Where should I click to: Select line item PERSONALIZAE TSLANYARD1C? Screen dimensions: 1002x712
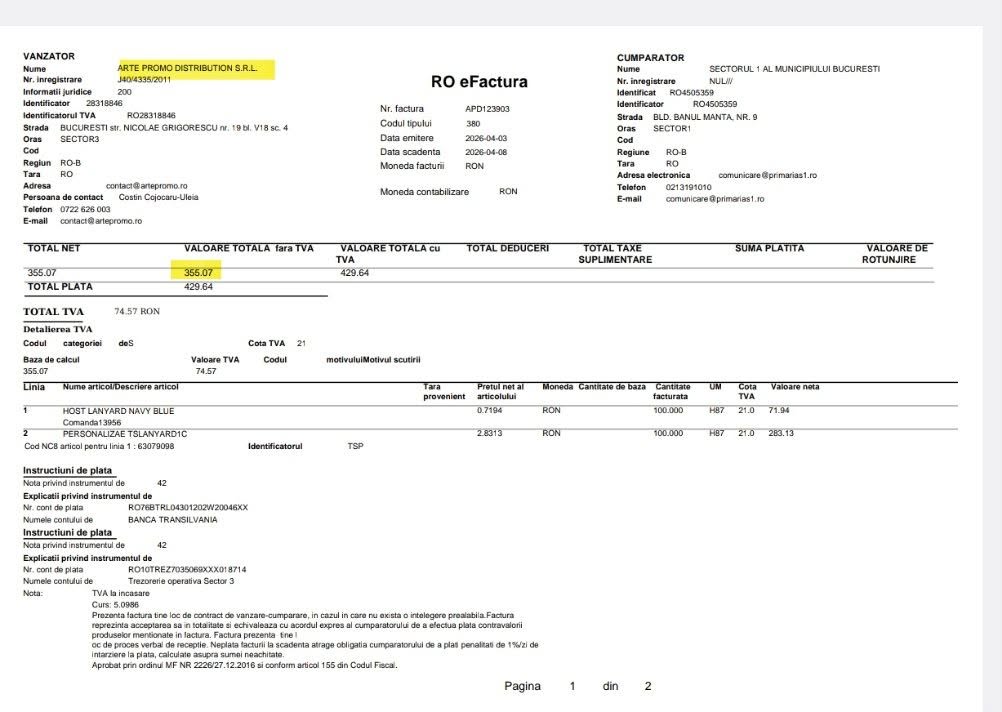click(125, 434)
